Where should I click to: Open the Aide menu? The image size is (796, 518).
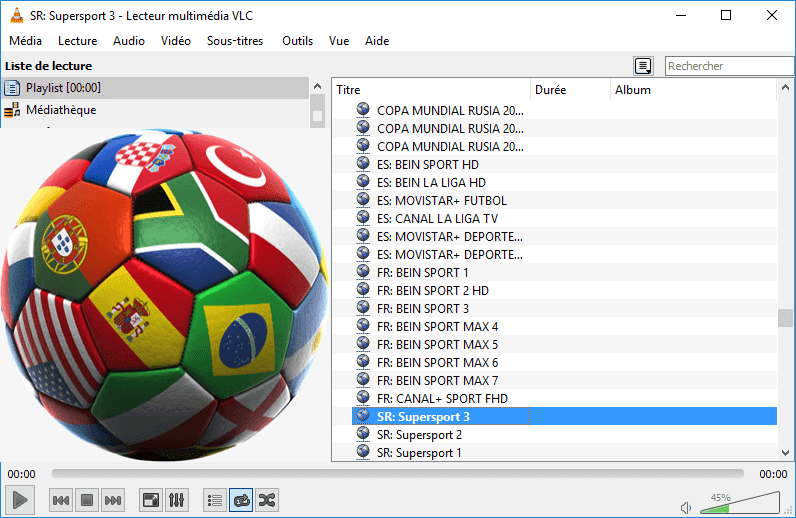tap(377, 41)
